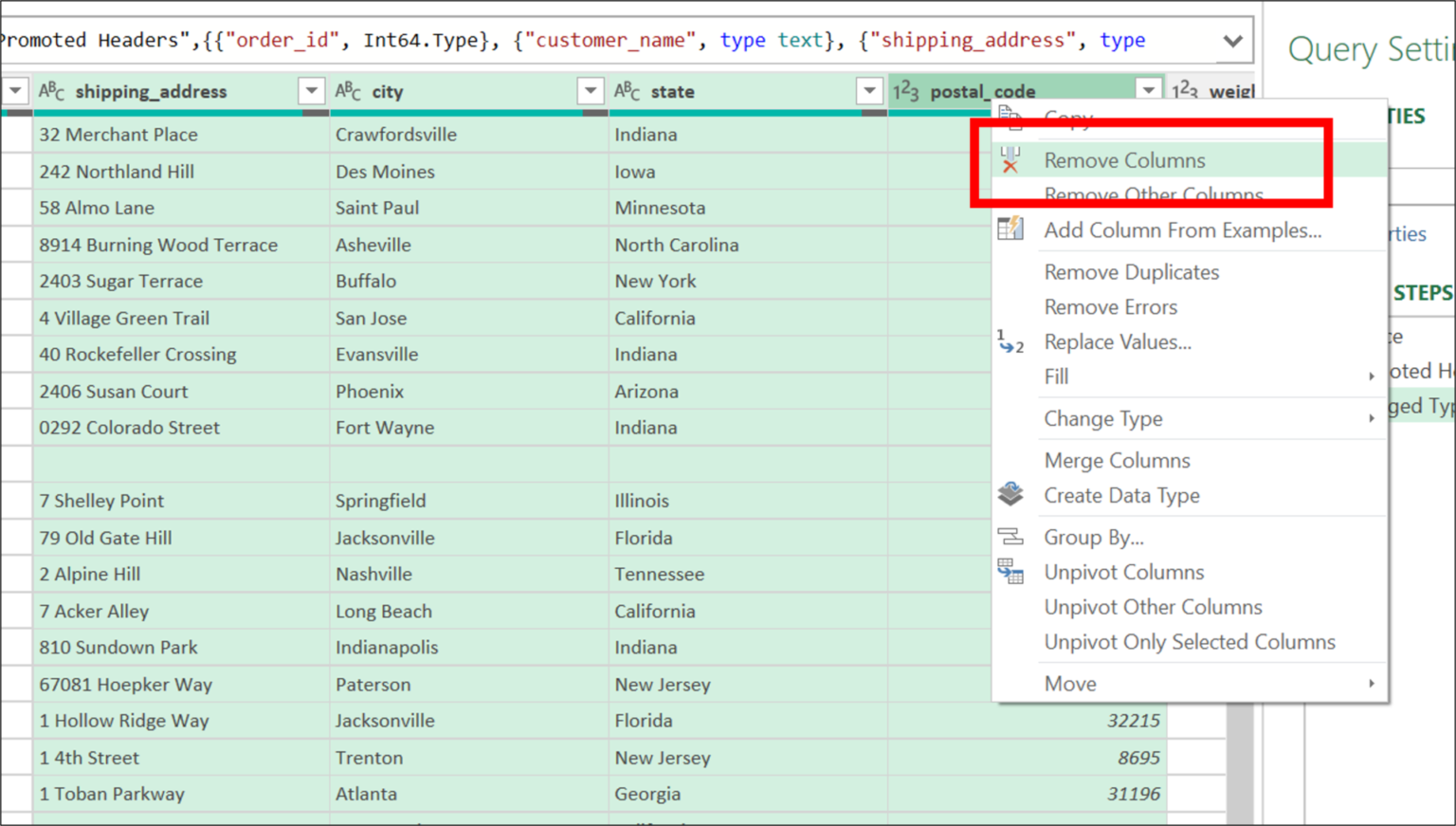
Task: Select Remove Errors in the menu
Action: pyautogui.click(x=1189, y=307)
